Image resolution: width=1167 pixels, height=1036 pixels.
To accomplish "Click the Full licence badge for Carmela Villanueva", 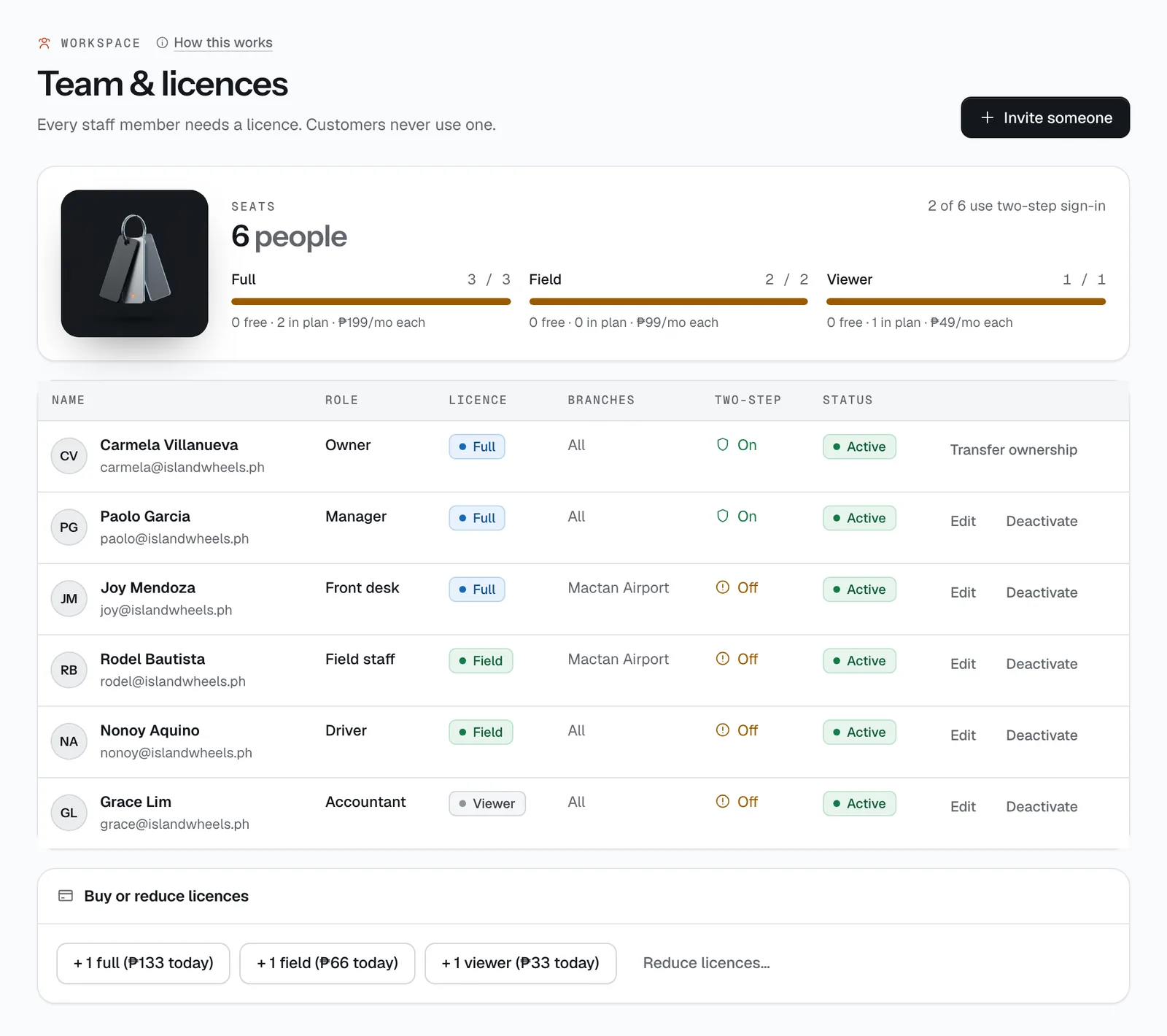I will coord(477,447).
